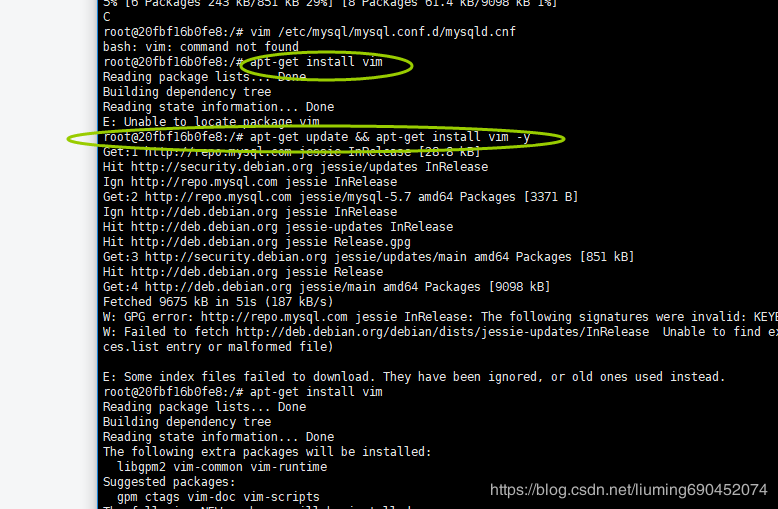Click the 'apt-get install vim' command below the index error
The image size is (778, 509).
pyautogui.click(x=316, y=392)
